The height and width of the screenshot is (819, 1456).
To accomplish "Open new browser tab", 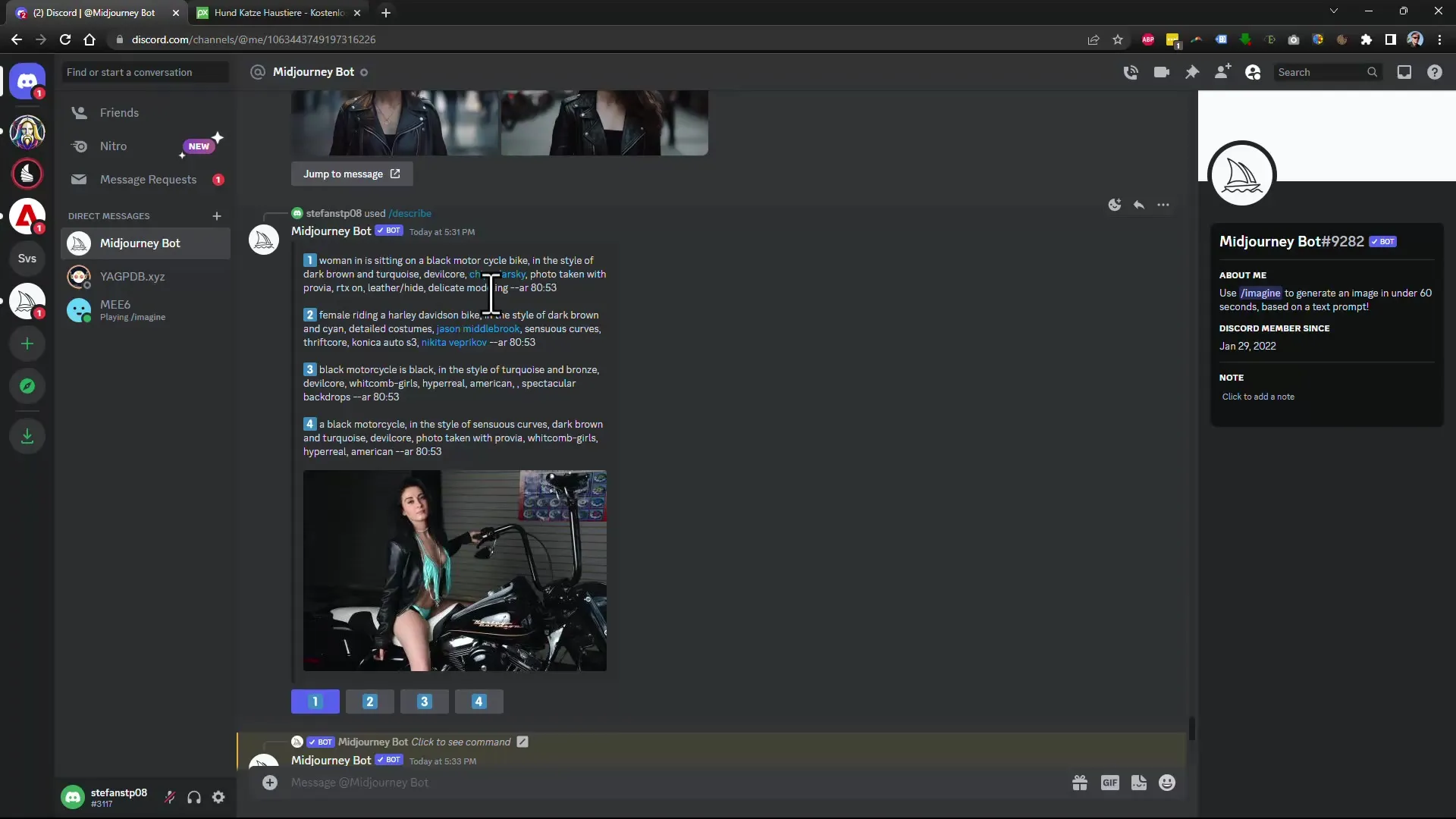I will pyautogui.click(x=386, y=13).
